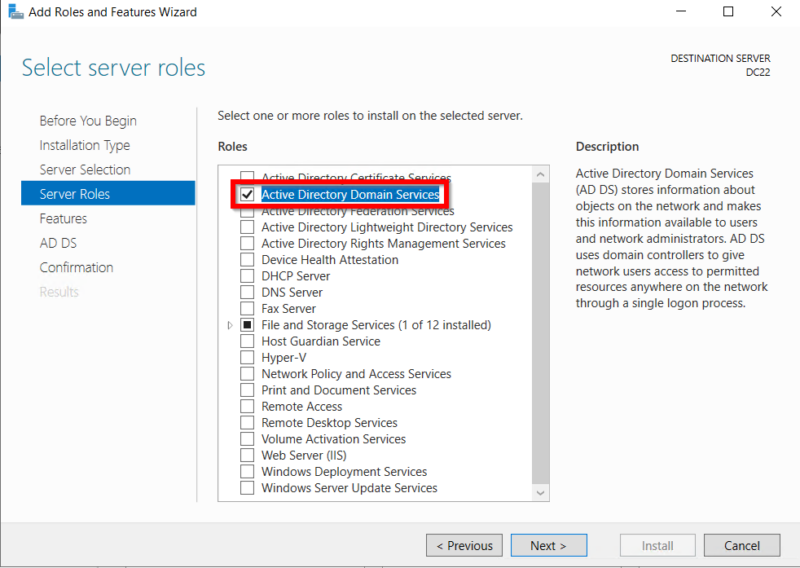The height and width of the screenshot is (568, 800).
Task: Jump to the Confirmation step
Action: [x=77, y=267]
